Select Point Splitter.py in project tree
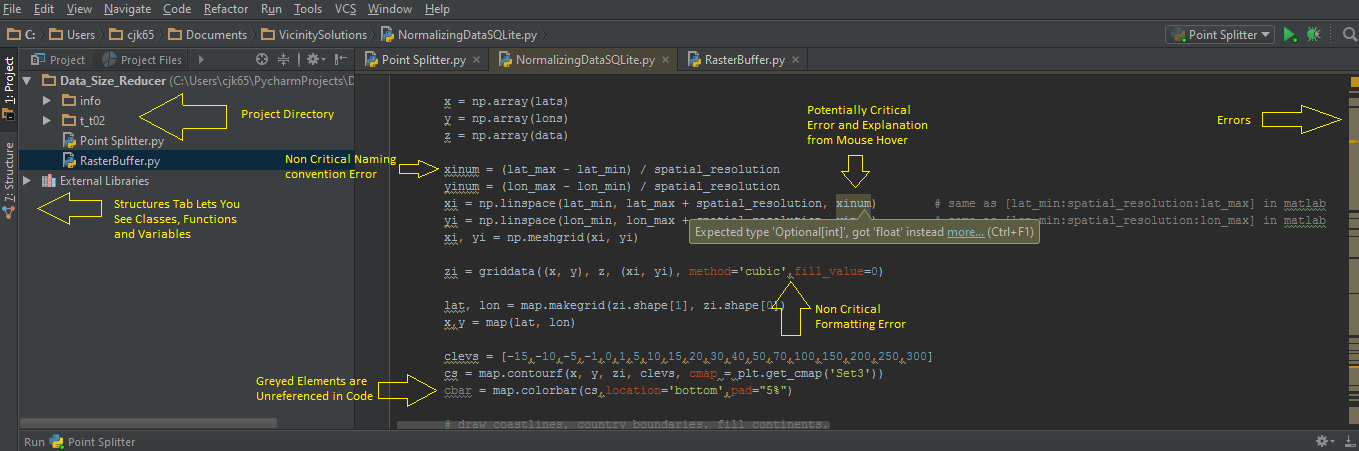Image resolution: width=1359 pixels, height=451 pixels. click(x=120, y=141)
